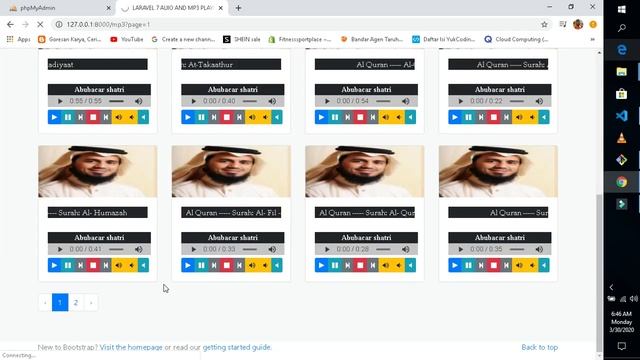The image size is (640, 360).
Task: Toggle mute speaker in the 0:35 audio player
Action: click(539, 249)
